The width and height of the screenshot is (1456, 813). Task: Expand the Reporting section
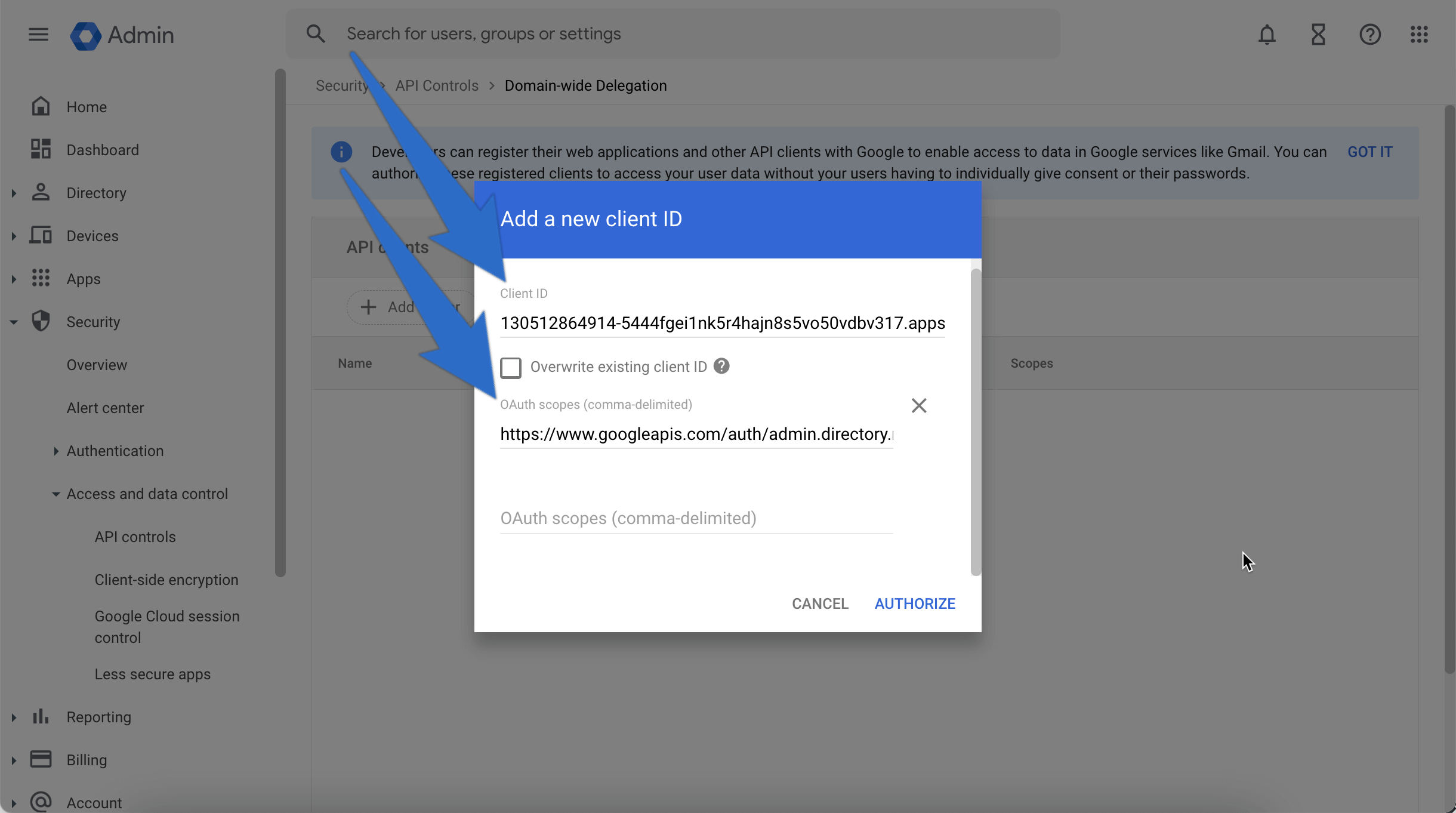point(14,717)
